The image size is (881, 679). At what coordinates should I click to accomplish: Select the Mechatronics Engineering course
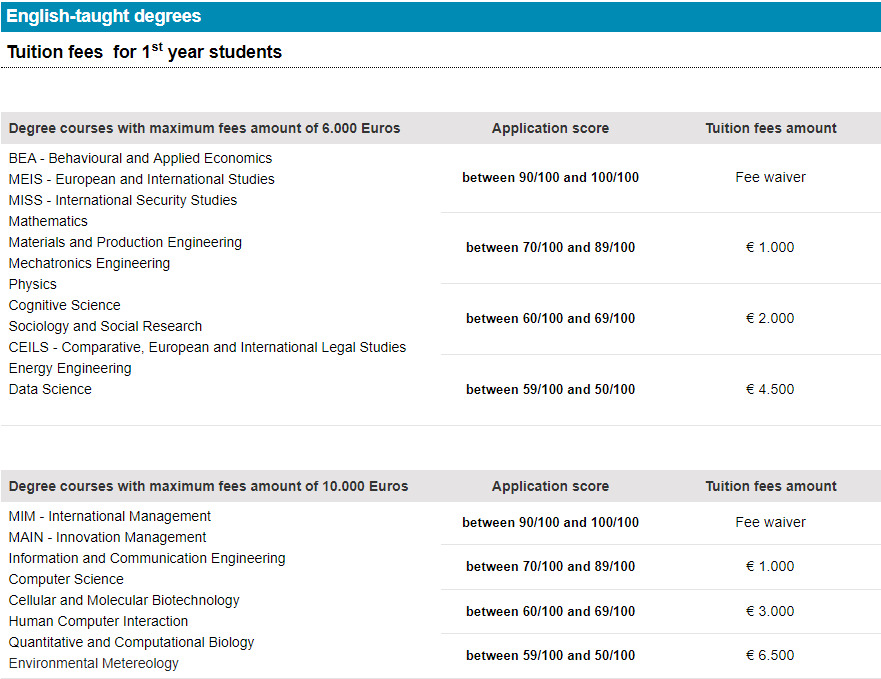tap(89, 263)
